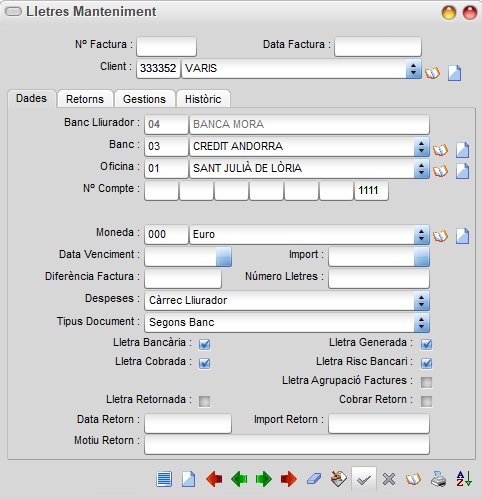Click the Data Retorn input field
Viewport: 482px width, 499px height.
(x=188, y=423)
